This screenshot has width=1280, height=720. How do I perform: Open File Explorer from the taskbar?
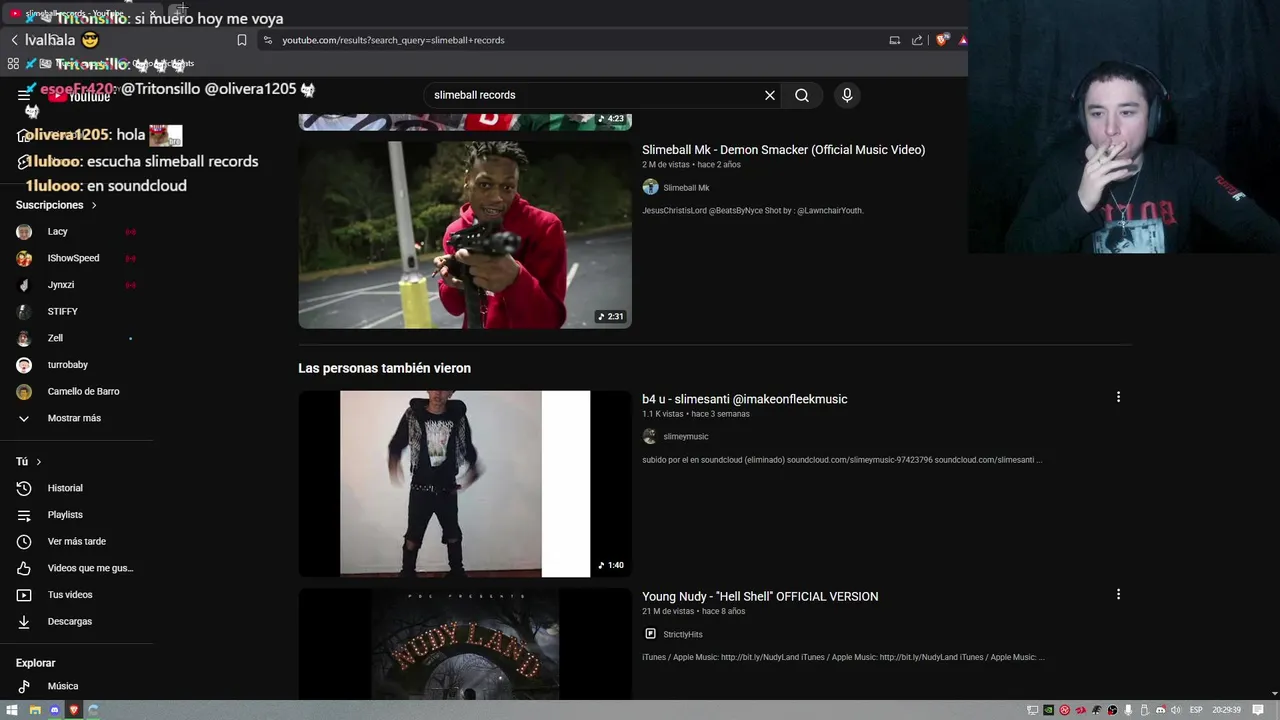point(34,710)
